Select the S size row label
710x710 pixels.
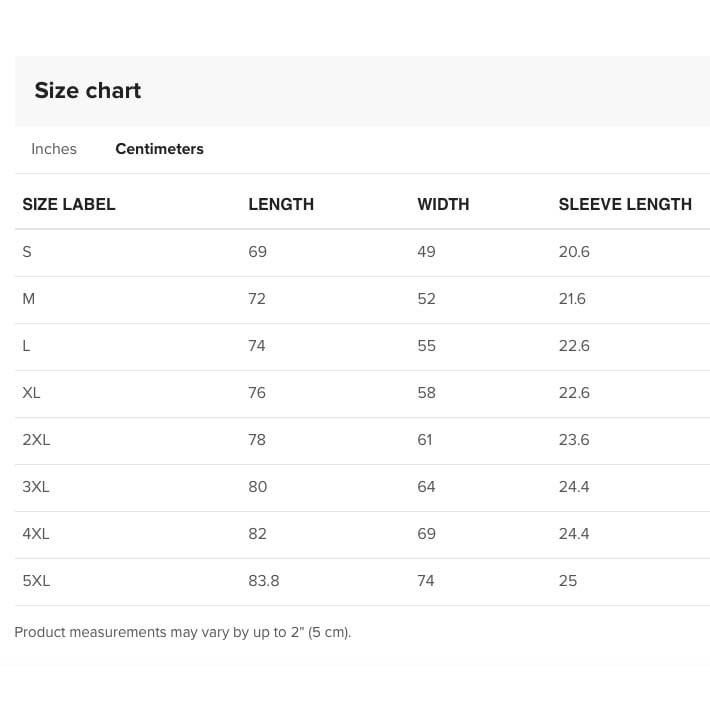pos(27,252)
